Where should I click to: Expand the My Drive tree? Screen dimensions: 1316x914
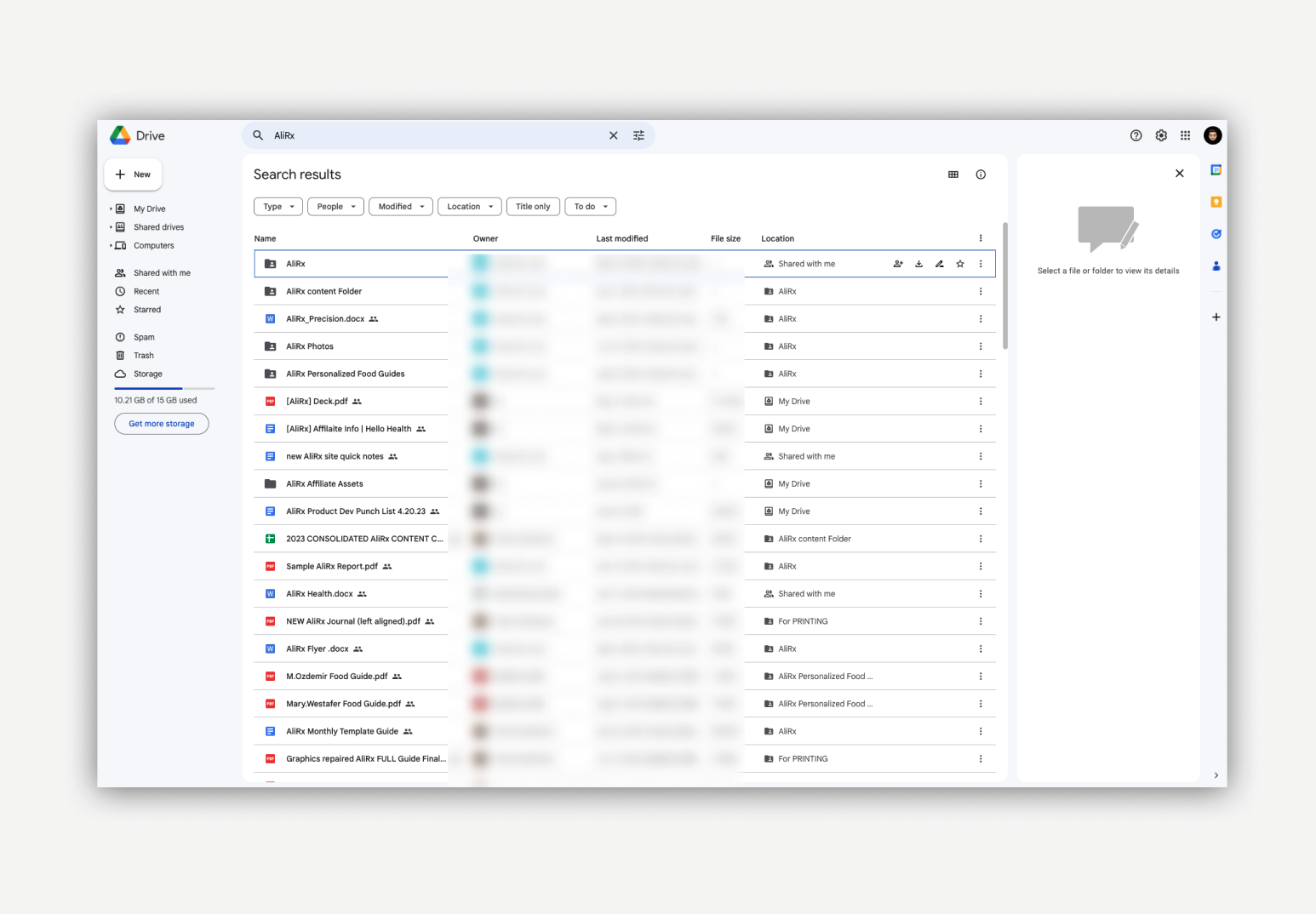111,209
